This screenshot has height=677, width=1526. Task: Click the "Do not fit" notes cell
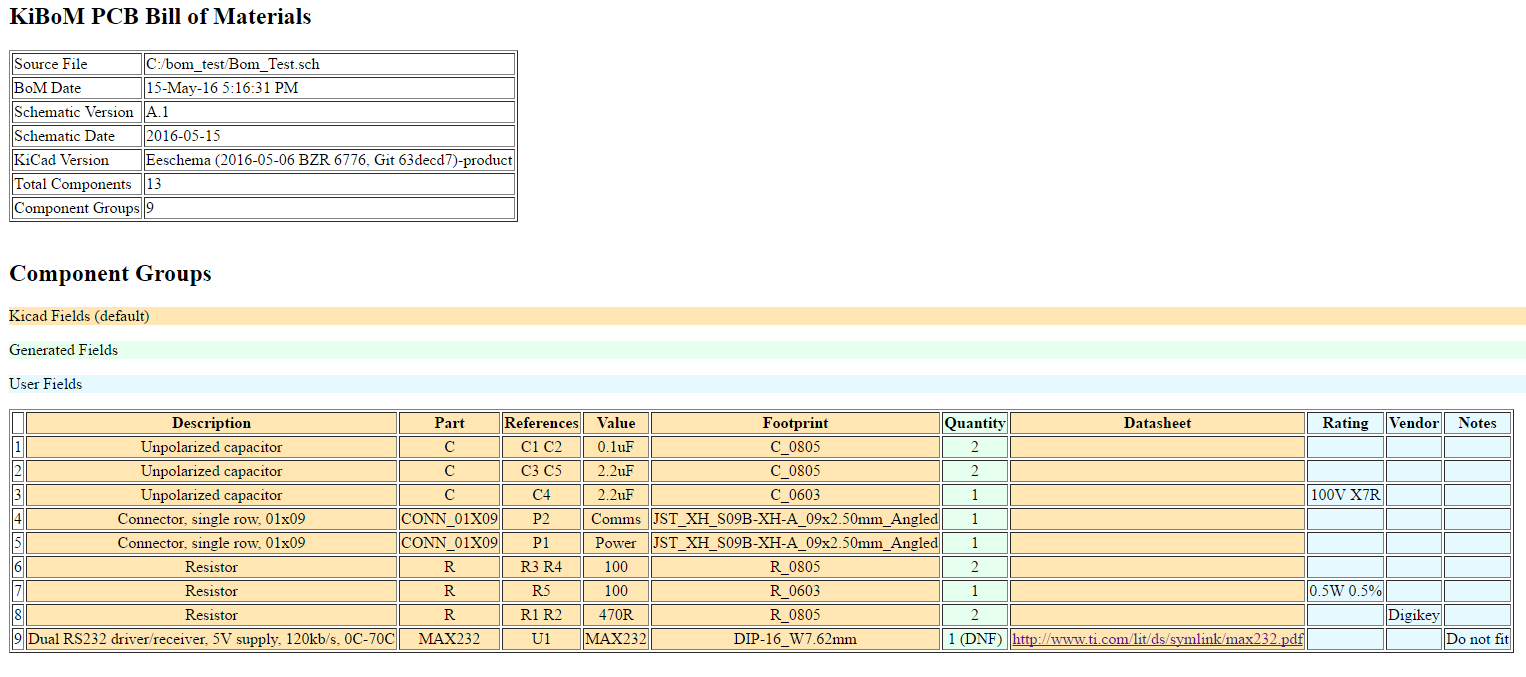click(x=1477, y=639)
